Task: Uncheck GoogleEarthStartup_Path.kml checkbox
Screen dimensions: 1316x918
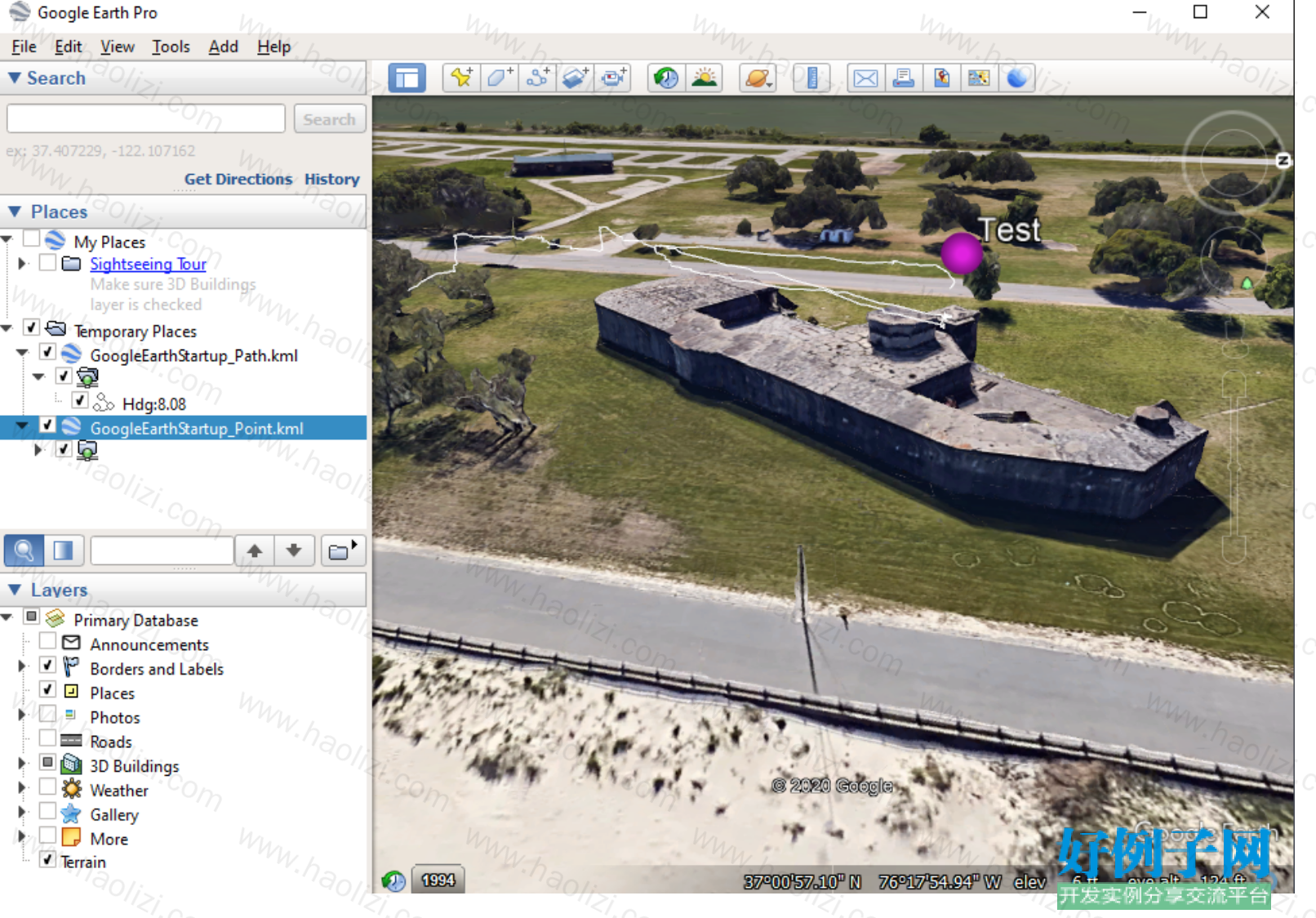Action: (x=48, y=352)
